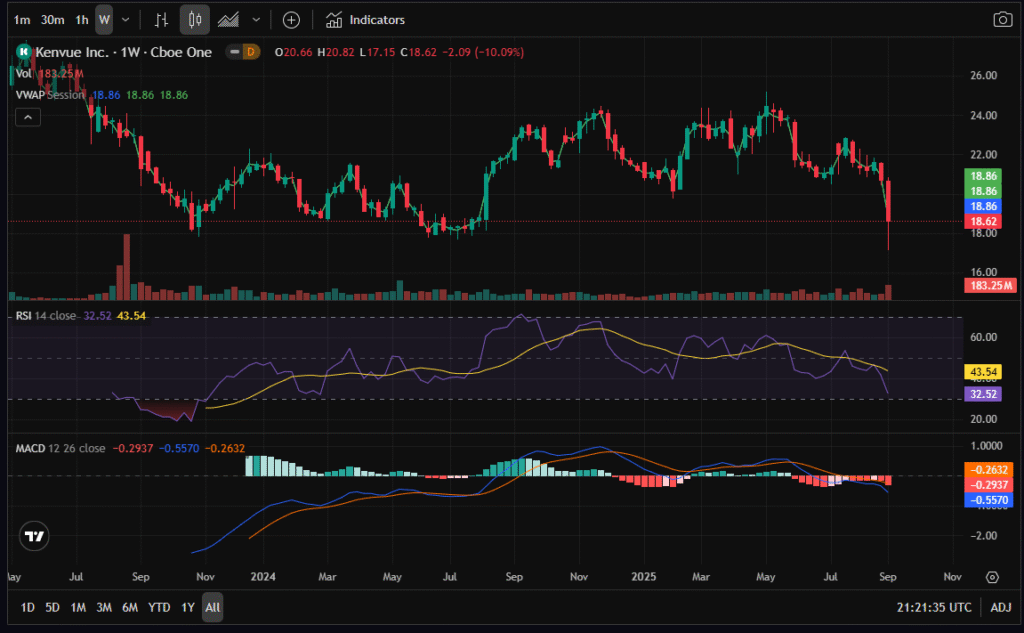Expand the chart style dropdown arrow
The image size is (1024, 633).
coord(258,19)
